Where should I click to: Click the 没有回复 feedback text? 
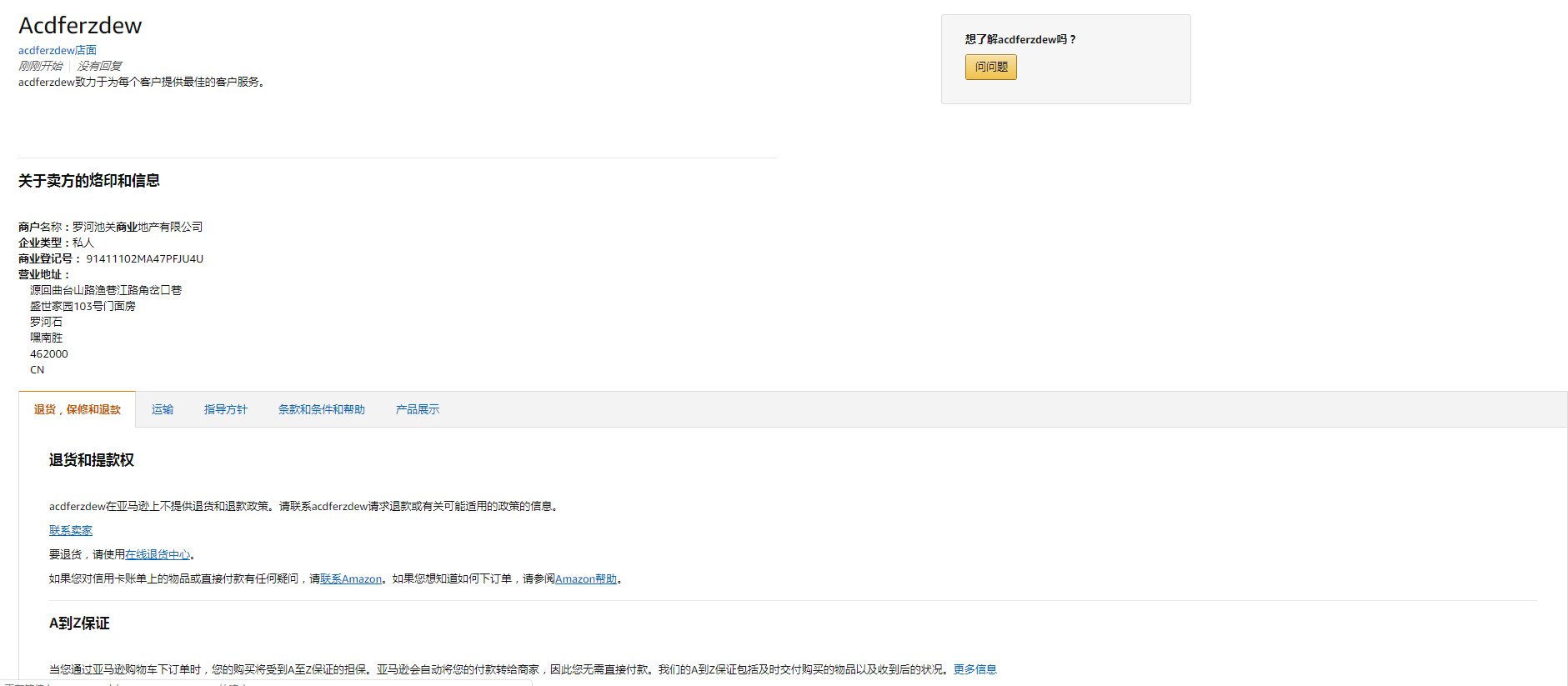pyautogui.click(x=99, y=66)
